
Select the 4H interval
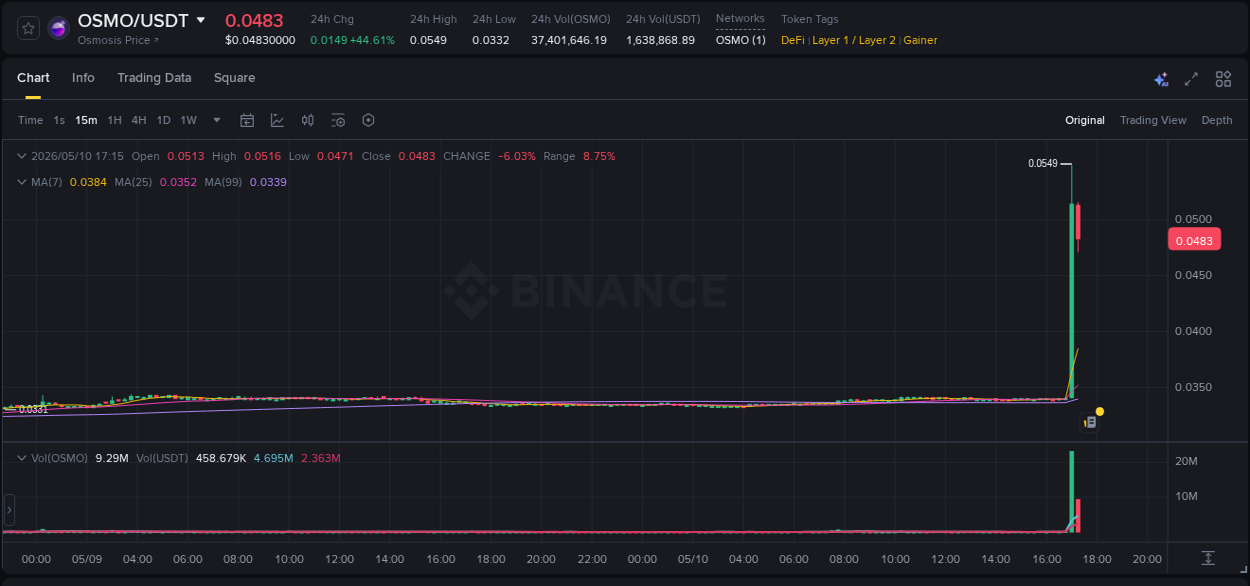coord(138,120)
